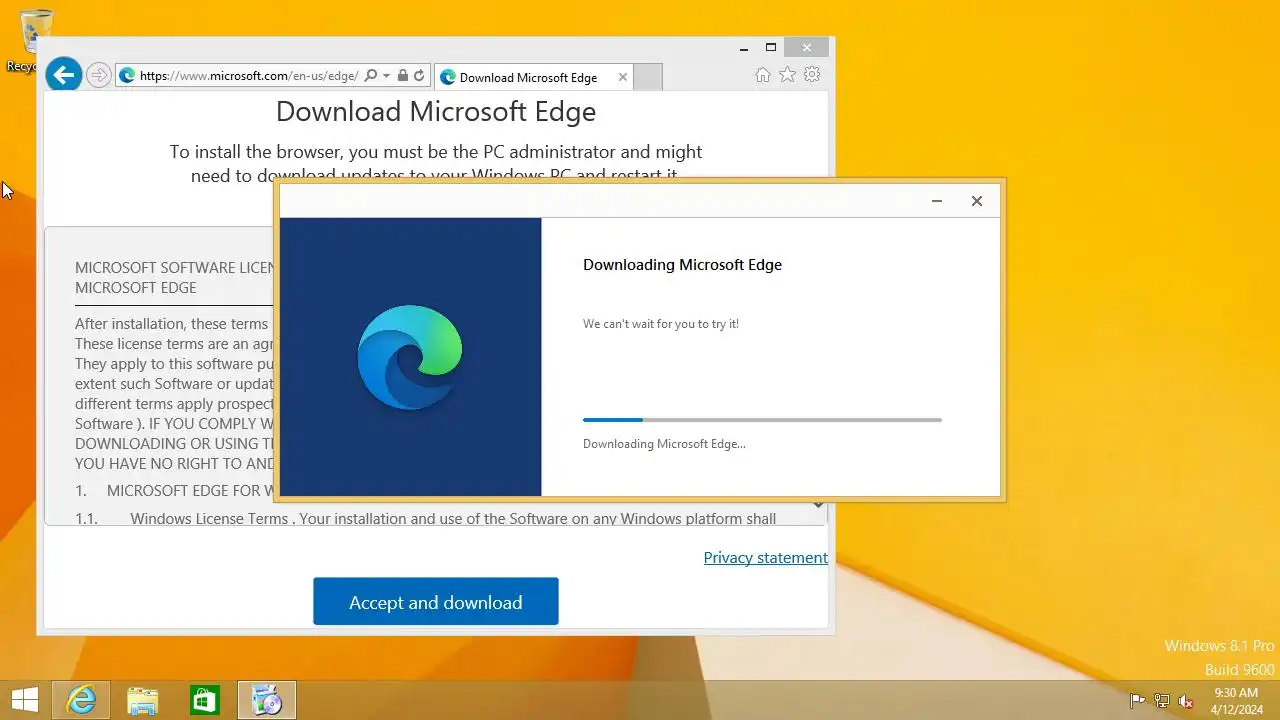Open the Privacy statement link
This screenshot has height=720, width=1280.
pyautogui.click(x=766, y=558)
